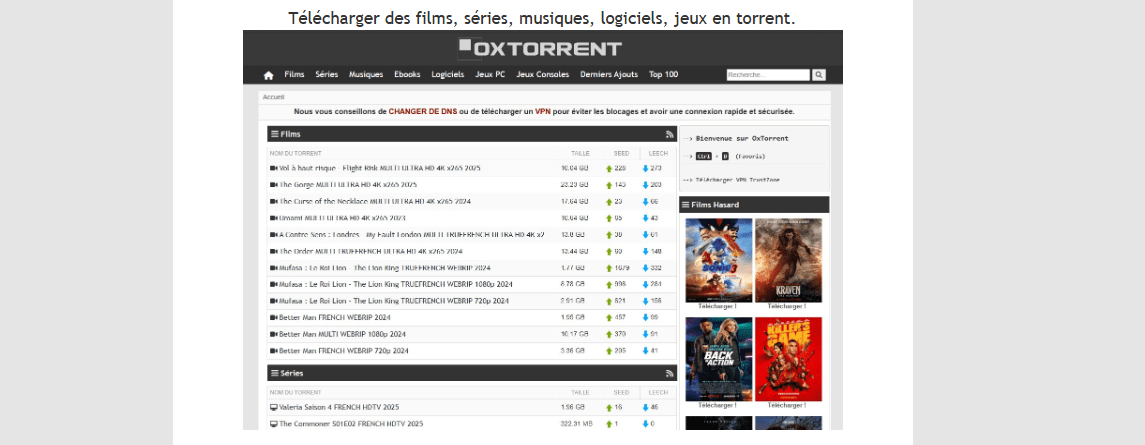
Task: Click green seed arrow in Valeria Saison 4 row
Action: (609, 408)
